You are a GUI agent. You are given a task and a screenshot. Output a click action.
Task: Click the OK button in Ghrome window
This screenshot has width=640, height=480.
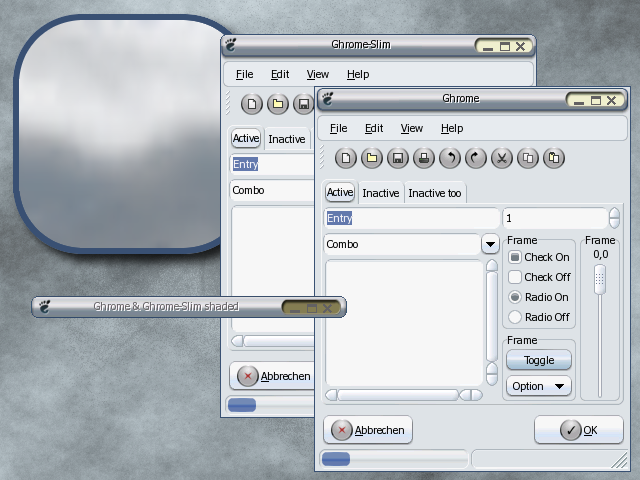pos(579,430)
